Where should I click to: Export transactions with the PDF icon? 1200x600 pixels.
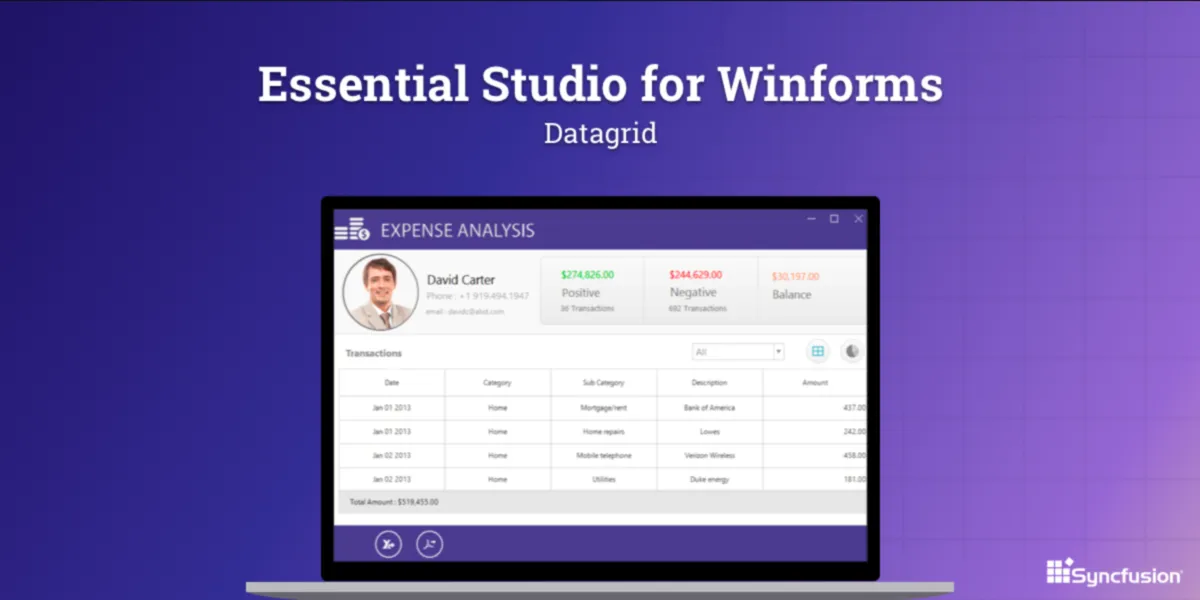pos(429,544)
